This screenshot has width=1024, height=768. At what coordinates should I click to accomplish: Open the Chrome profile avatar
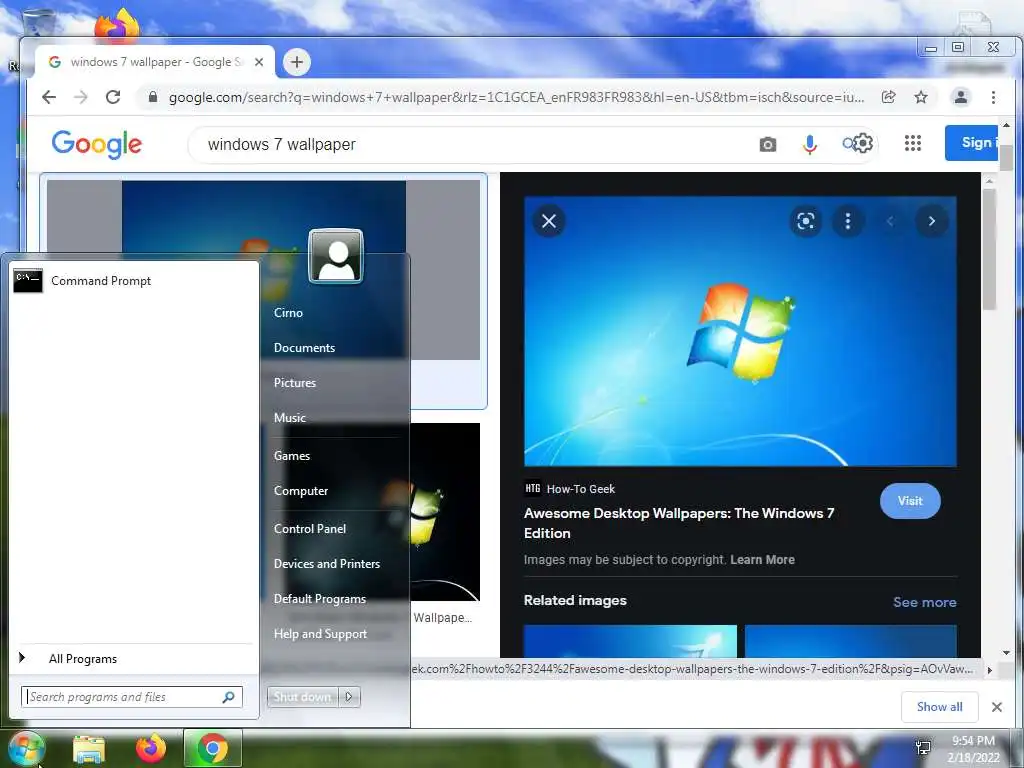961,97
